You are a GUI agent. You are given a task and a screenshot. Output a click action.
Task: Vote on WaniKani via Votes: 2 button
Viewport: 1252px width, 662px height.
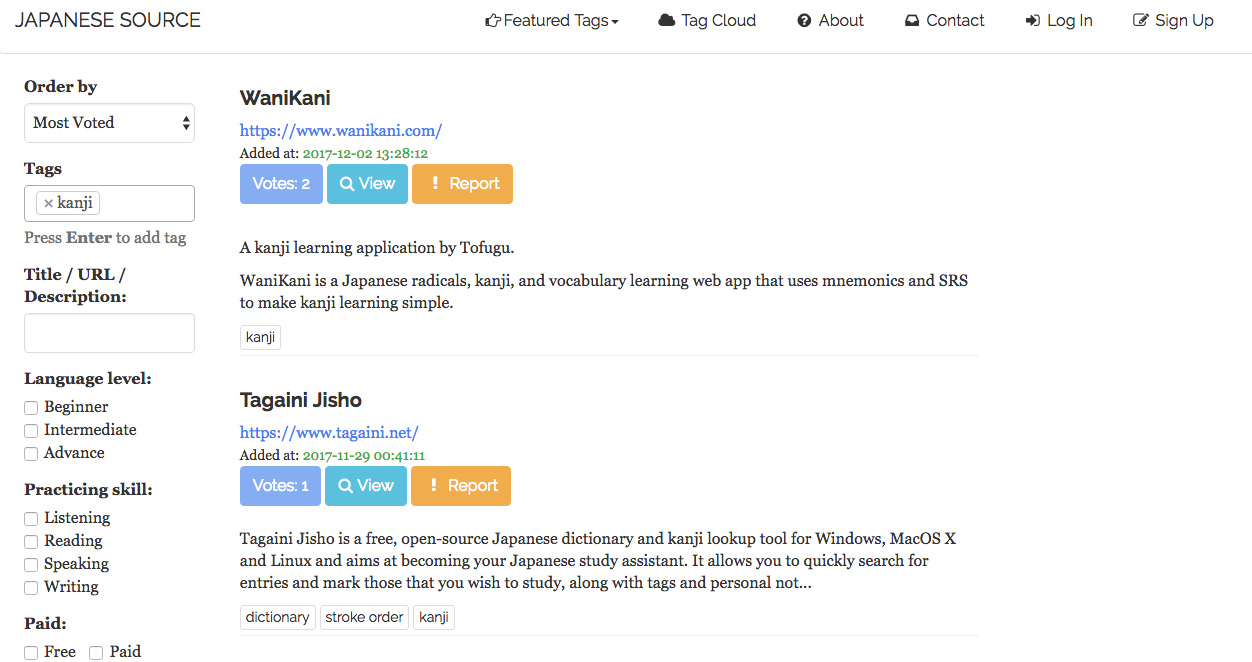(281, 184)
